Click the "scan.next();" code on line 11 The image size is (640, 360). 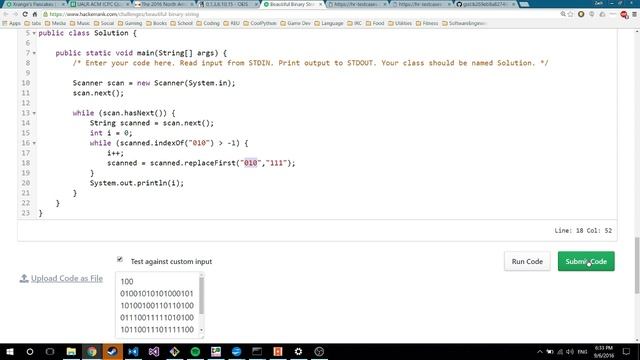point(98,93)
